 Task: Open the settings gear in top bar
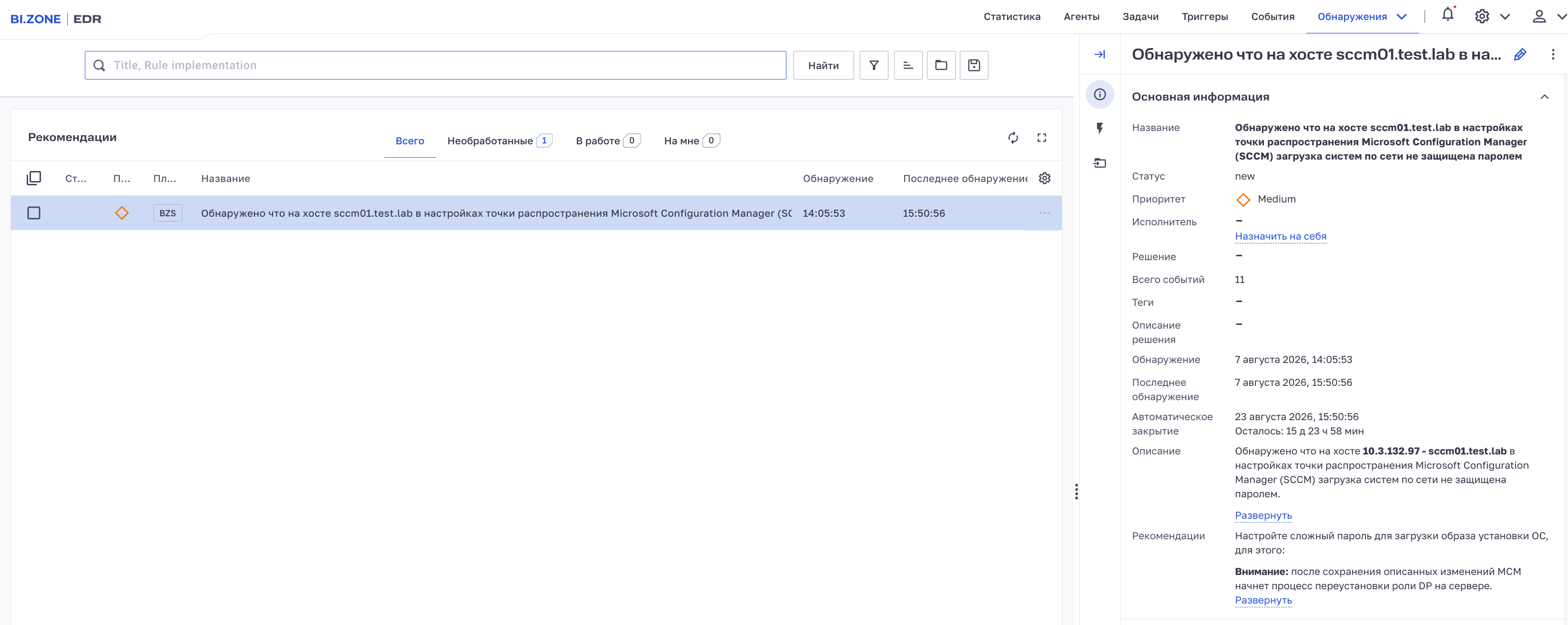(x=1482, y=16)
